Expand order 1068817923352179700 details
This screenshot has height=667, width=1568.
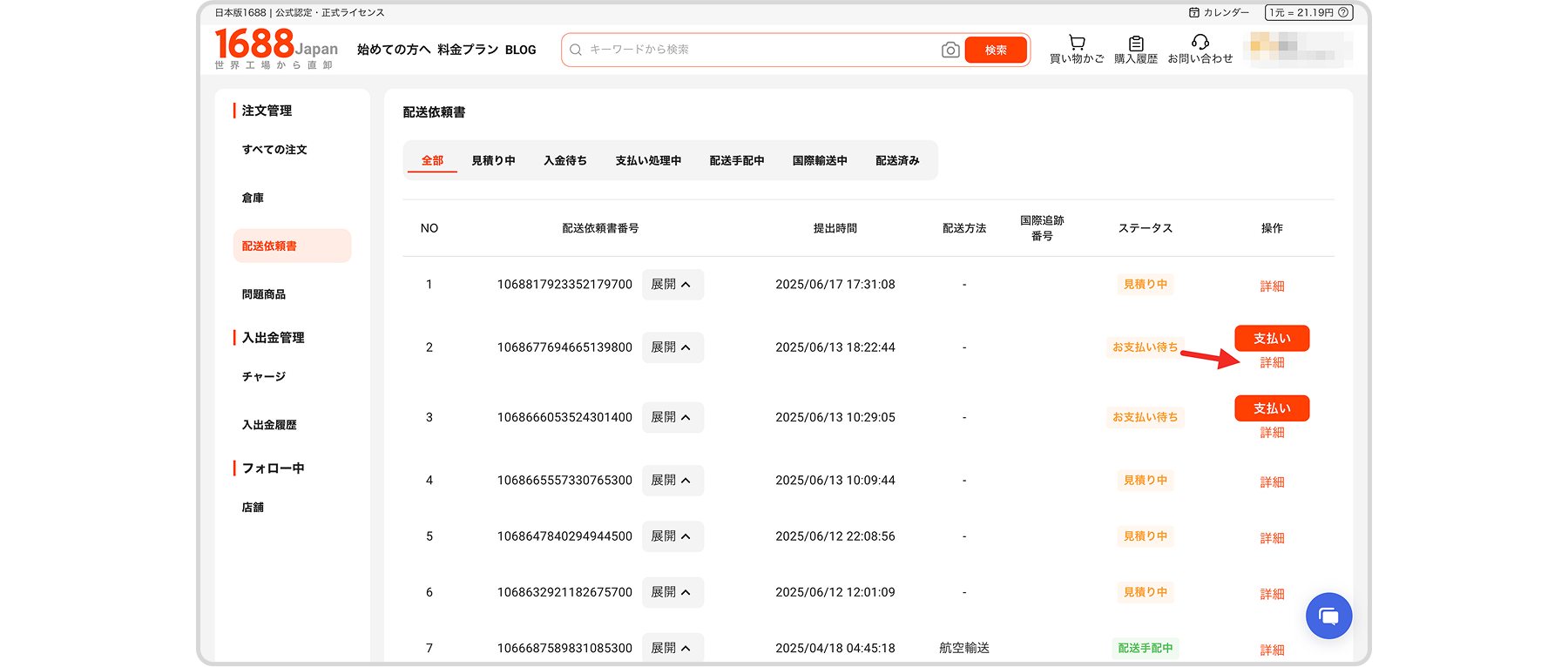click(x=672, y=285)
